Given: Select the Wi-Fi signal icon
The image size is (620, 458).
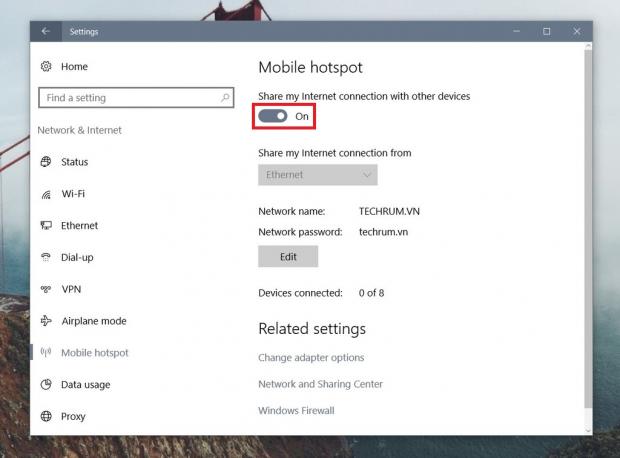Looking at the screenshot, I should (x=46, y=194).
